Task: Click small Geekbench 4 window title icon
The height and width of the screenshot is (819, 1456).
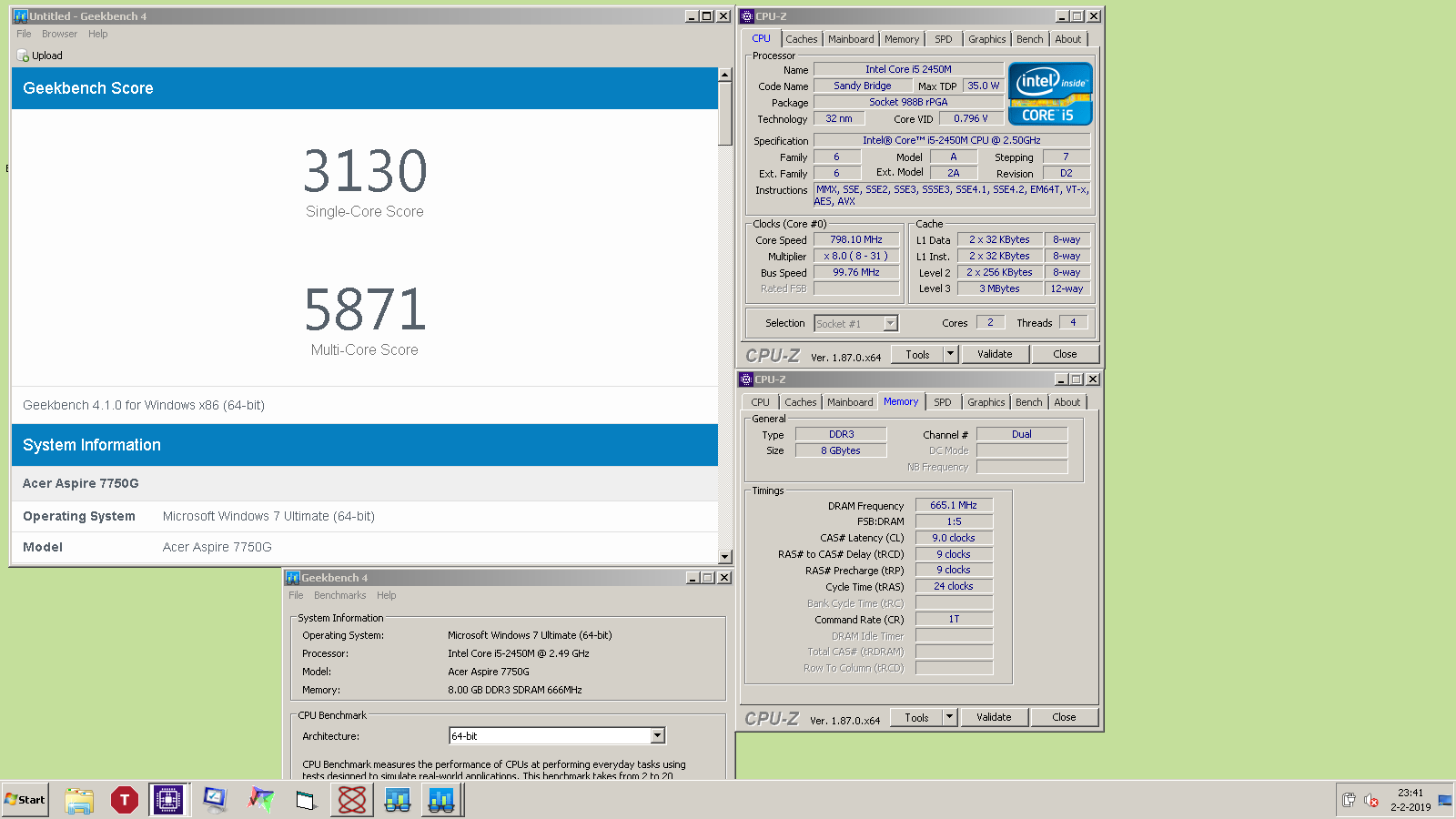Action: point(293,577)
